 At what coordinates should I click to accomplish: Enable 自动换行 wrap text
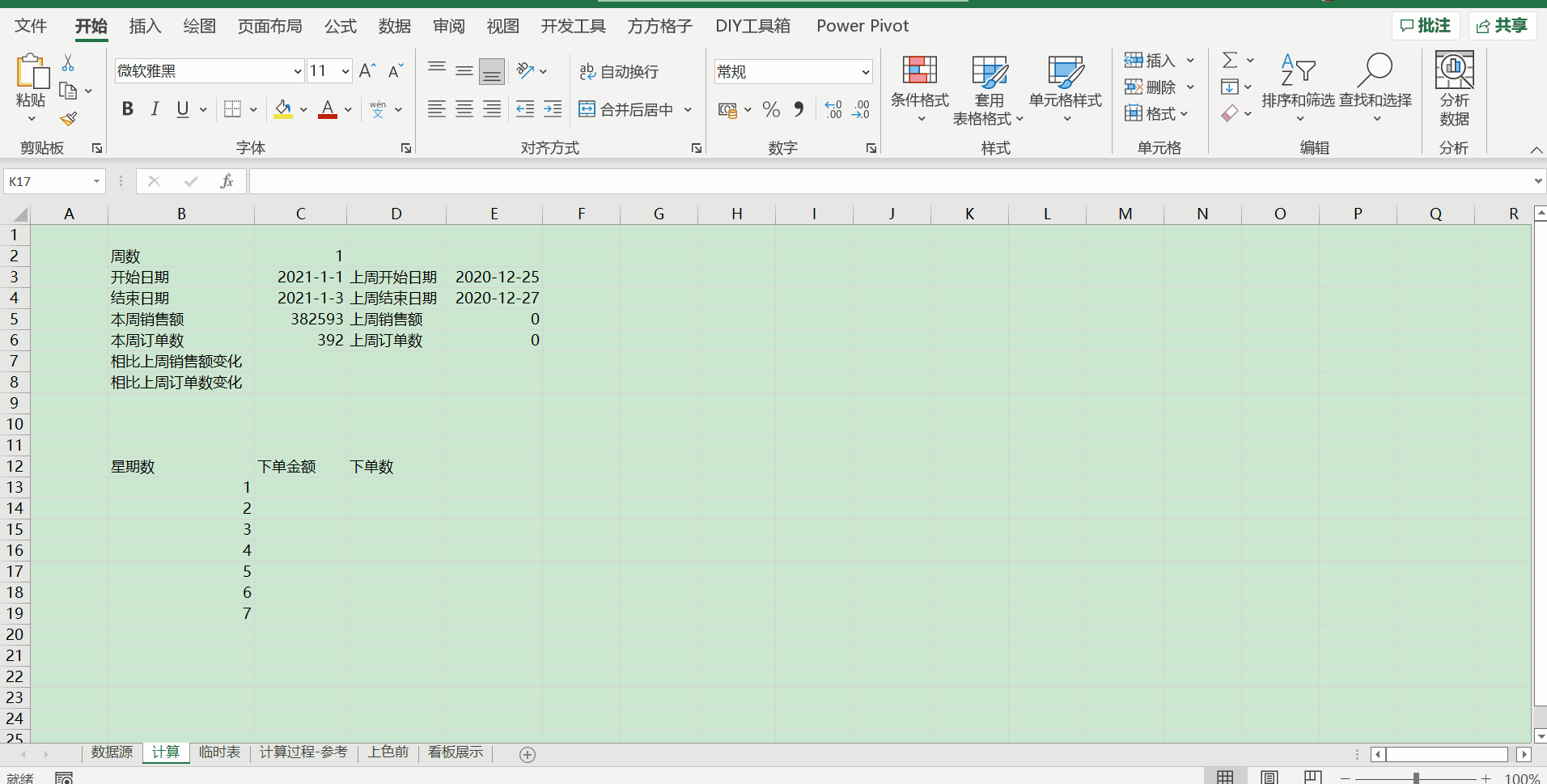click(618, 71)
